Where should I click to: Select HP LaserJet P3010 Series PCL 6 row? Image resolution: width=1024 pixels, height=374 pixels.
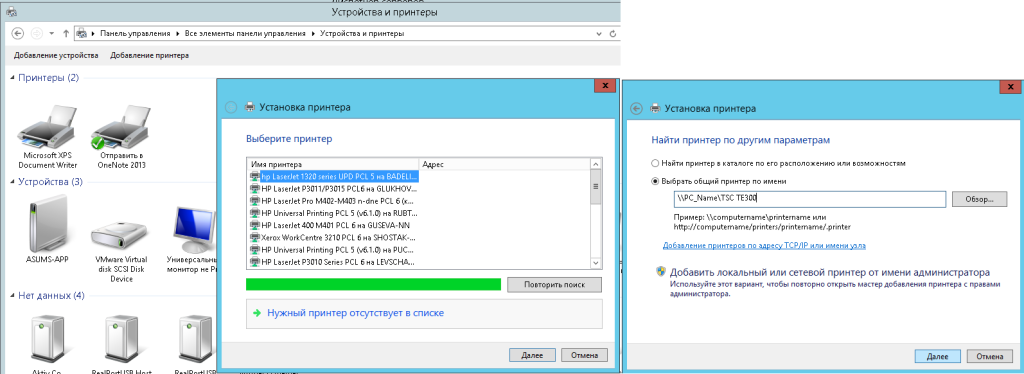click(x=334, y=262)
